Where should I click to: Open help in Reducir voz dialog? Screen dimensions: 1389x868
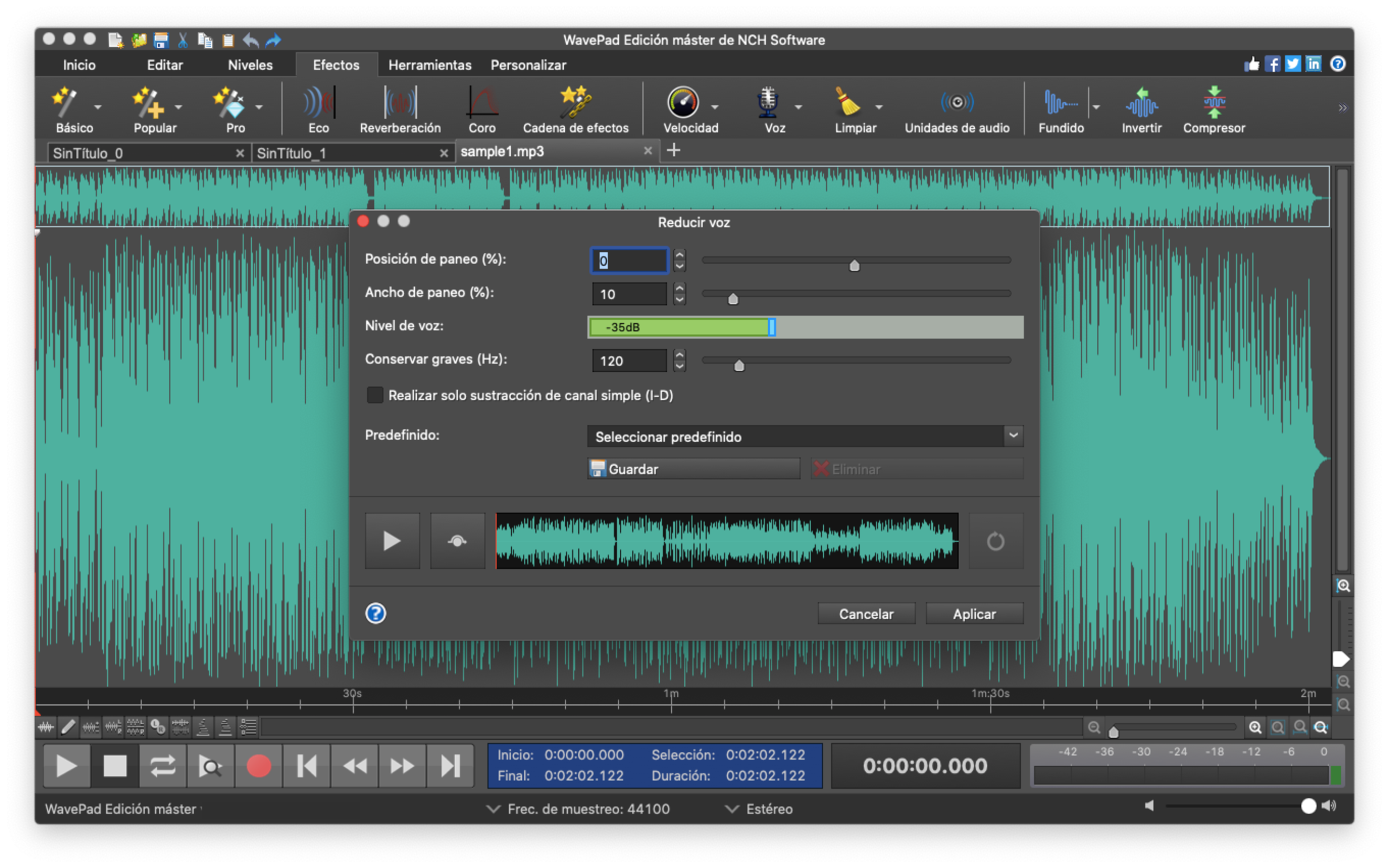click(375, 613)
